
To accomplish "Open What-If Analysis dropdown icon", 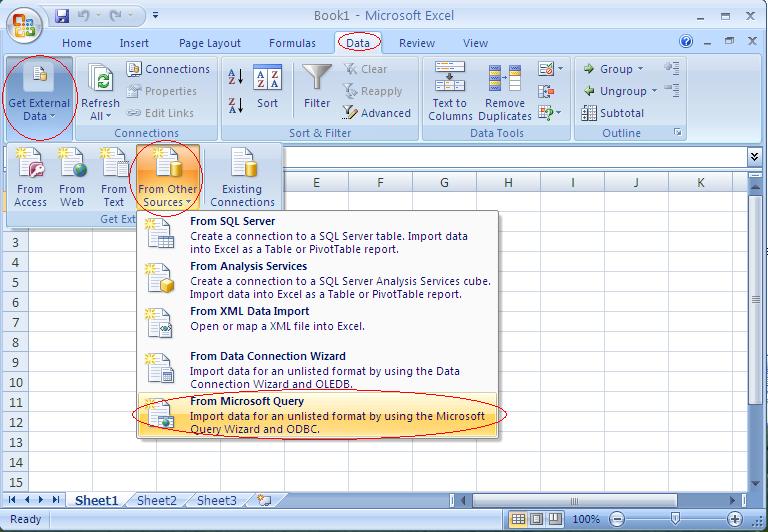I will 551,113.
